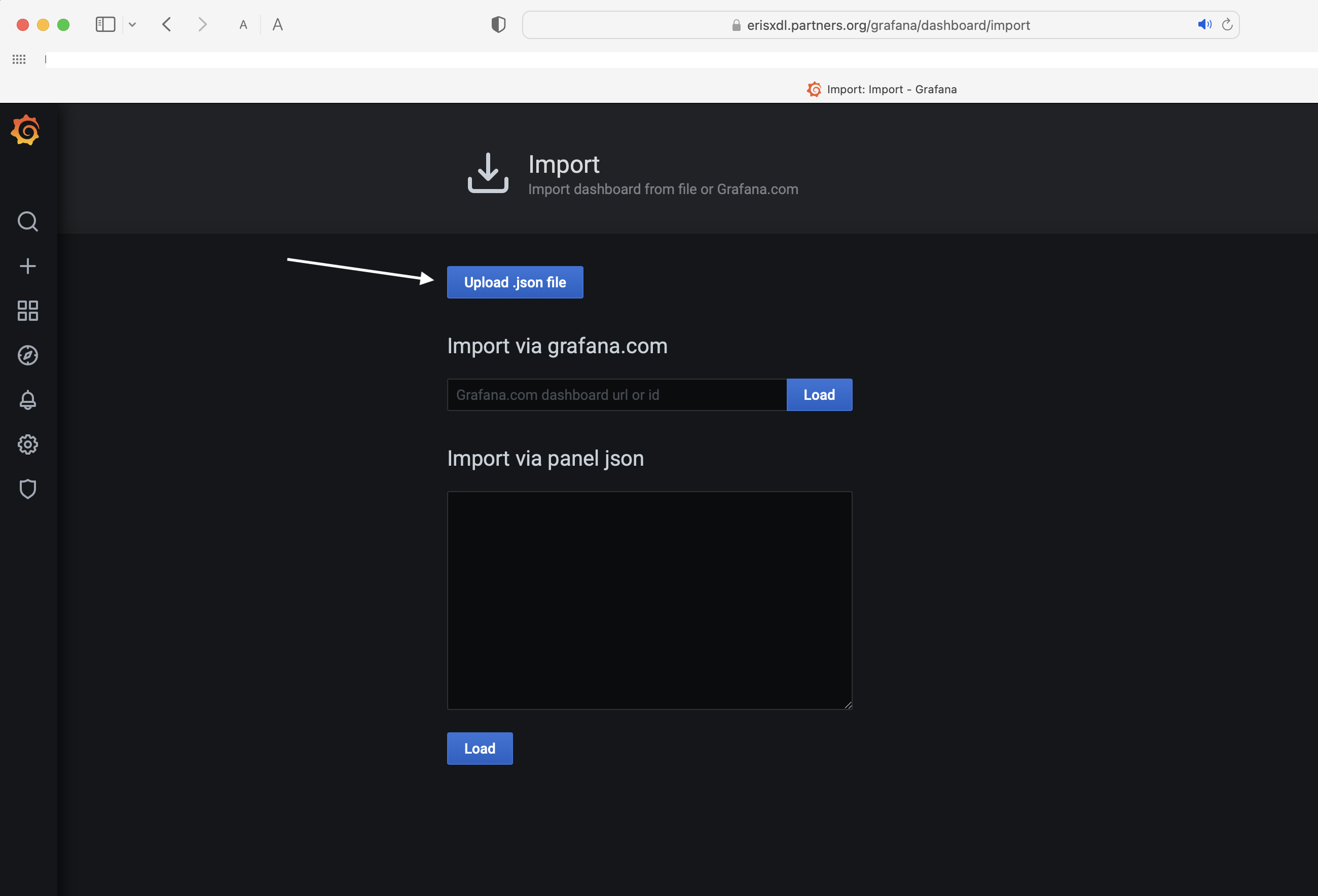
Task: Go back using Safari back arrow
Action: [x=167, y=24]
